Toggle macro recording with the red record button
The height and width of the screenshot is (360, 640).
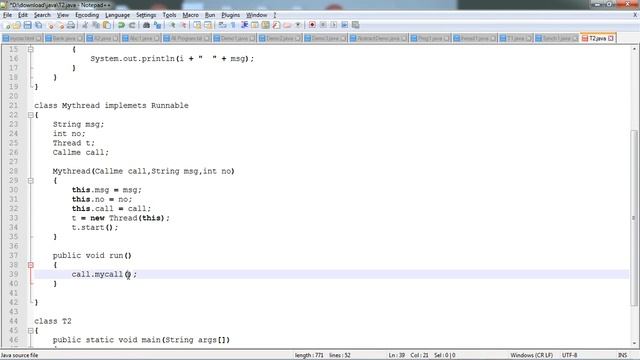(312, 25)
